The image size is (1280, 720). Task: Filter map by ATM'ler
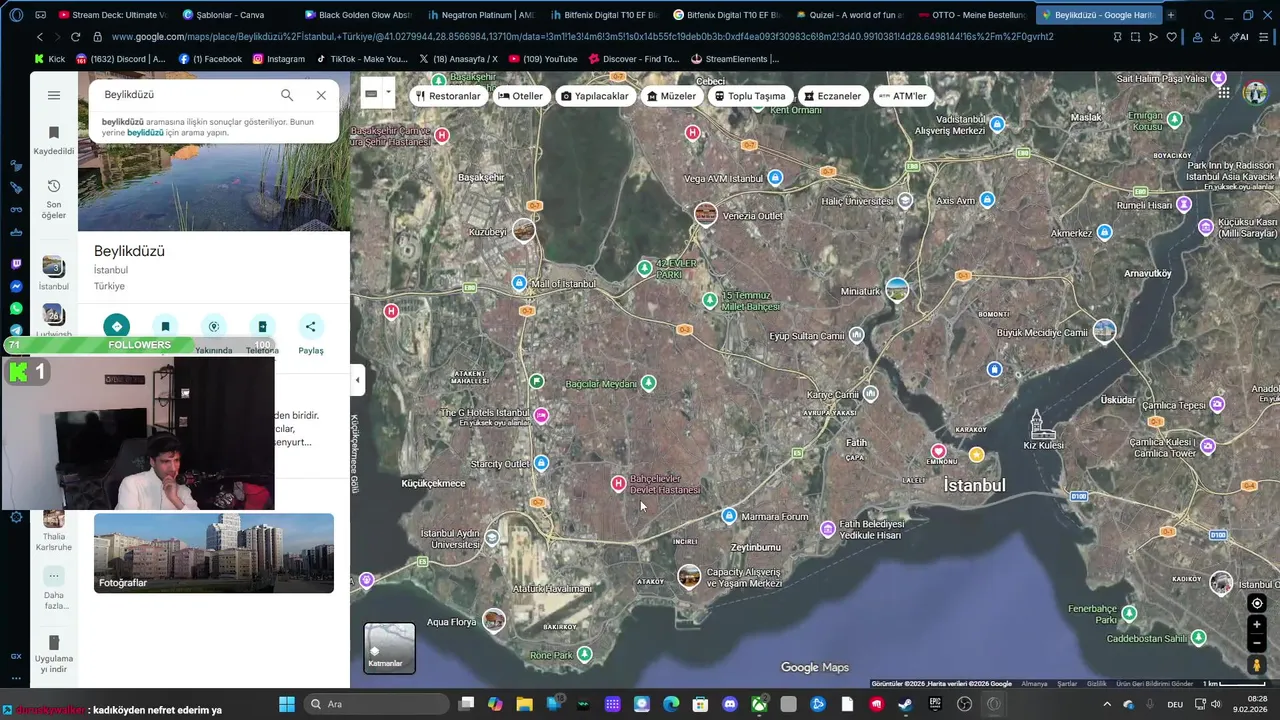click(902, 96)
